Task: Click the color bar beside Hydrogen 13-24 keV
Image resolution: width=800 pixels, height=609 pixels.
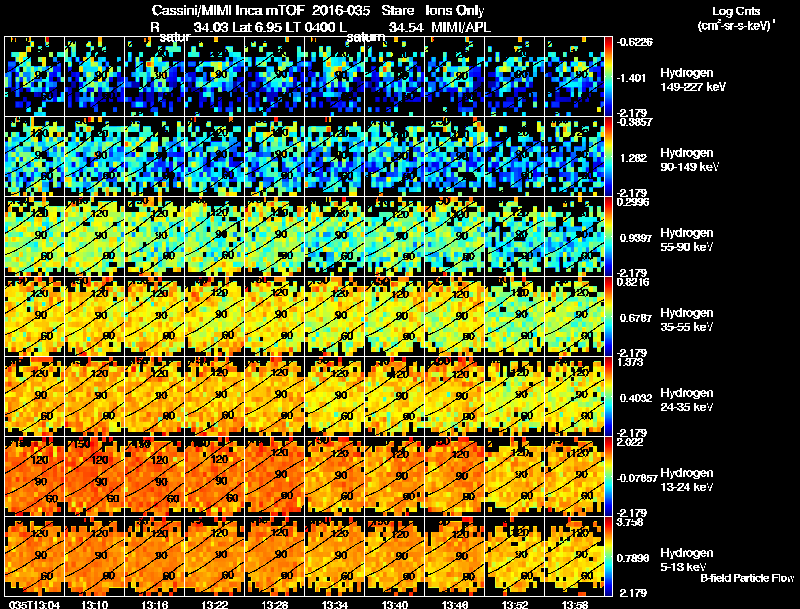Action: (608, 477)
